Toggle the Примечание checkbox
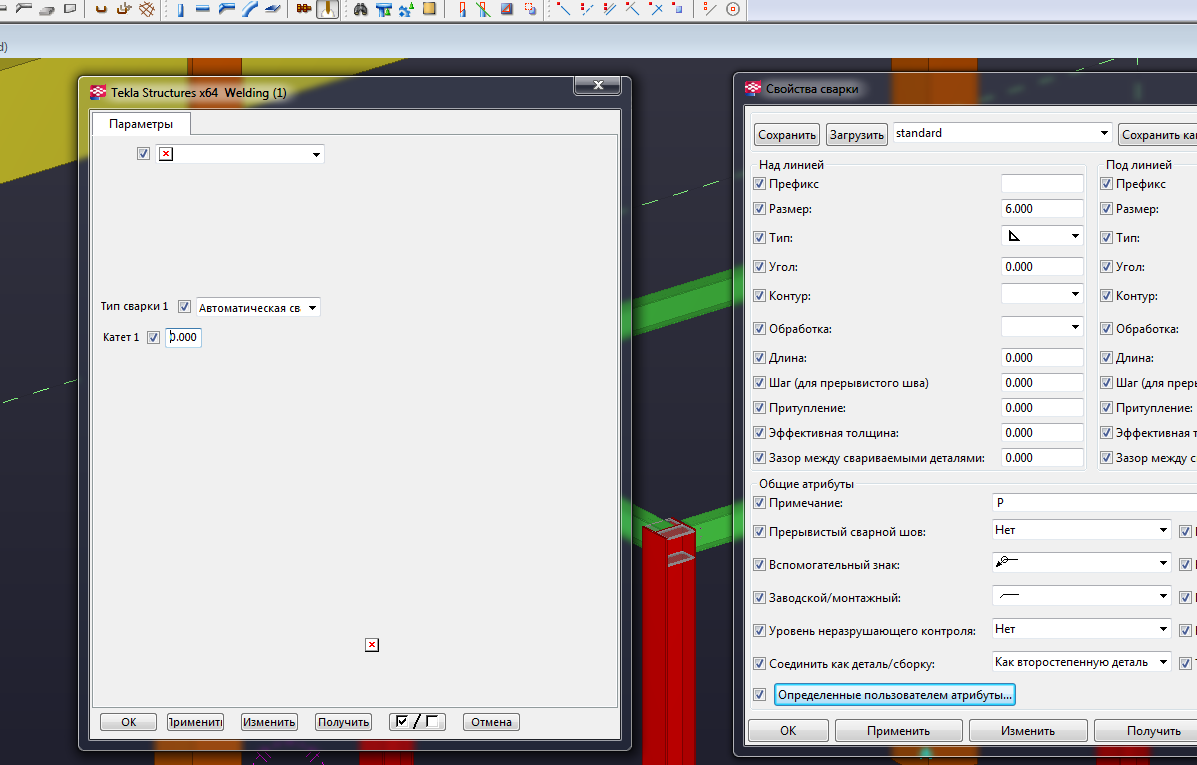The width and height of the screenshot is (1197, 765). [760, 502]
